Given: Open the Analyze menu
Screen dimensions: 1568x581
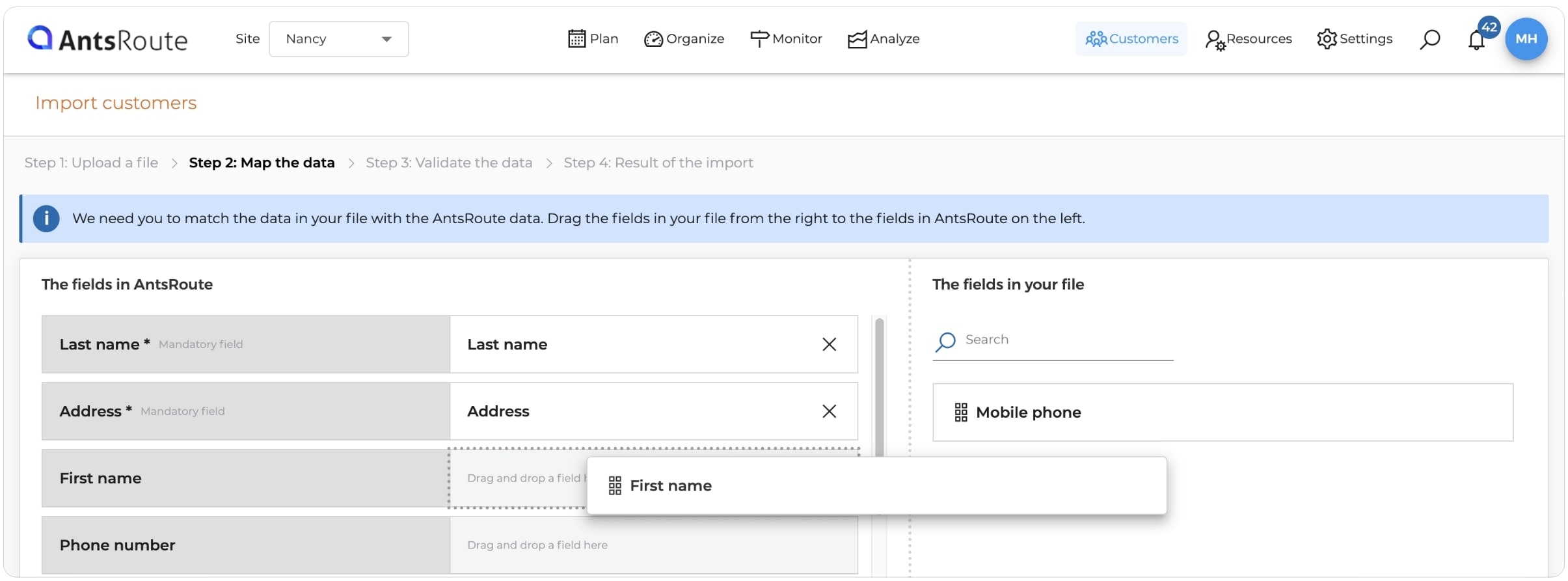Looking at the screenshot, I should [x=884, y=39].
